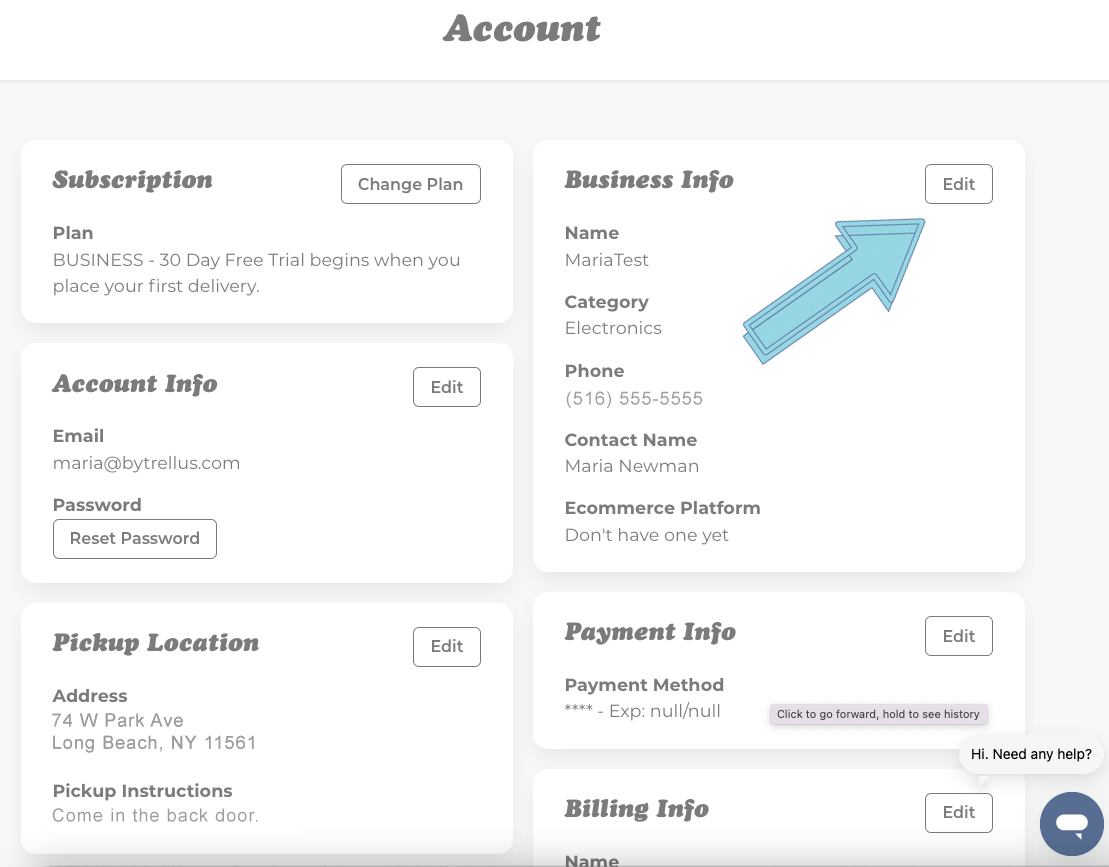Click the business phone number (516) 555-5555

(634, 398)
